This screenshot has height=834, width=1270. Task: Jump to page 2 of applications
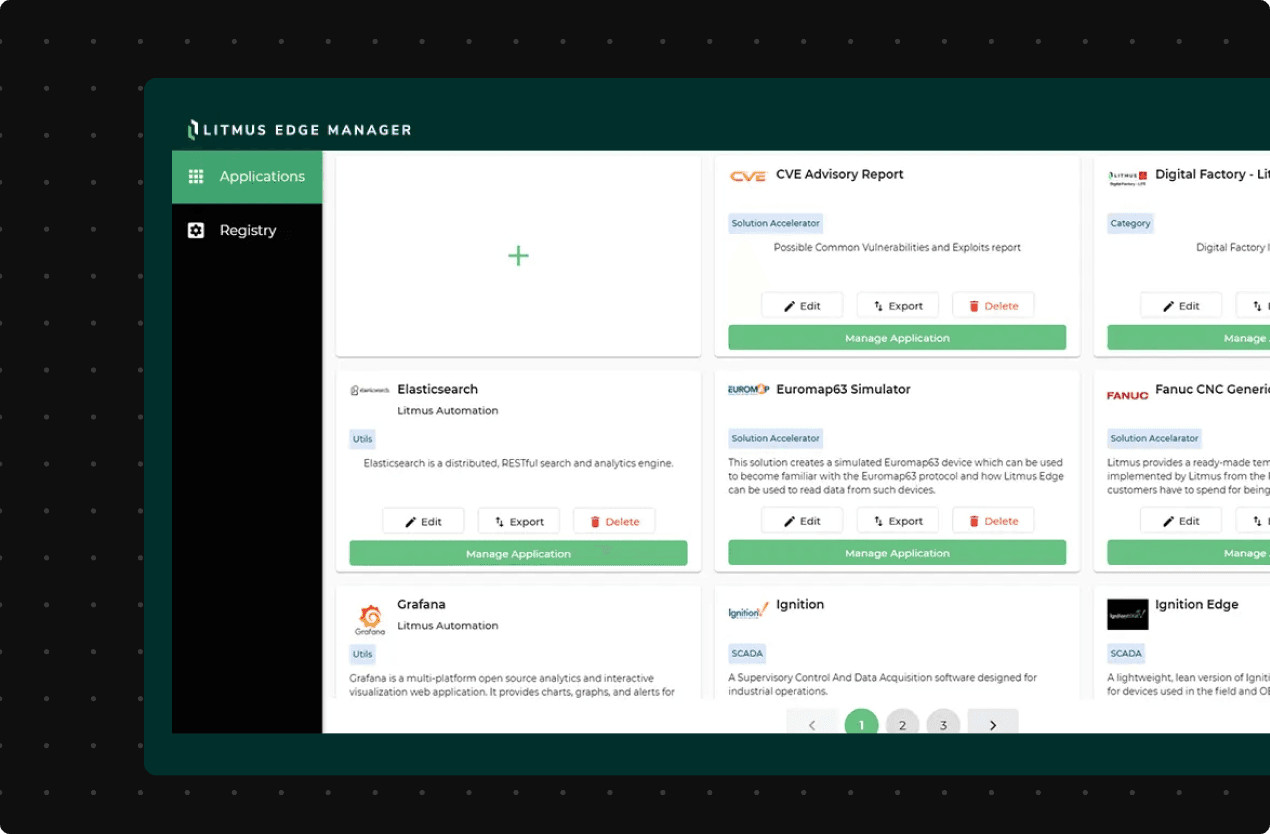click(x=902, y=725)
